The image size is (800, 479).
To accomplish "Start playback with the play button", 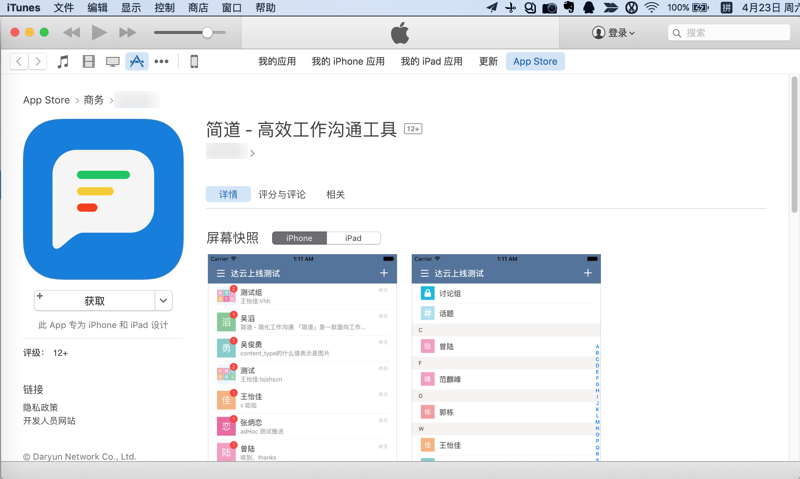I will pyautogui.click(x=99, y=33).
